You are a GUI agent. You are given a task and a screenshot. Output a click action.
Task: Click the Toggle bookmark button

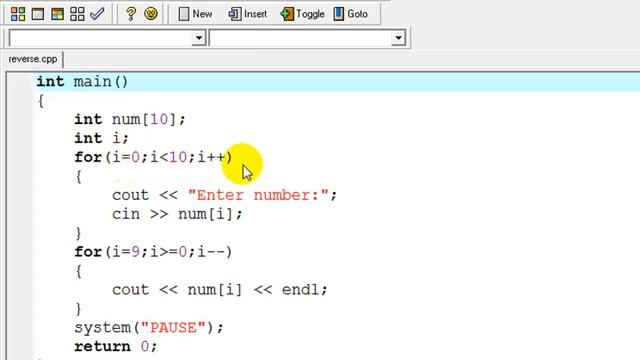click(x=302, y=14)
